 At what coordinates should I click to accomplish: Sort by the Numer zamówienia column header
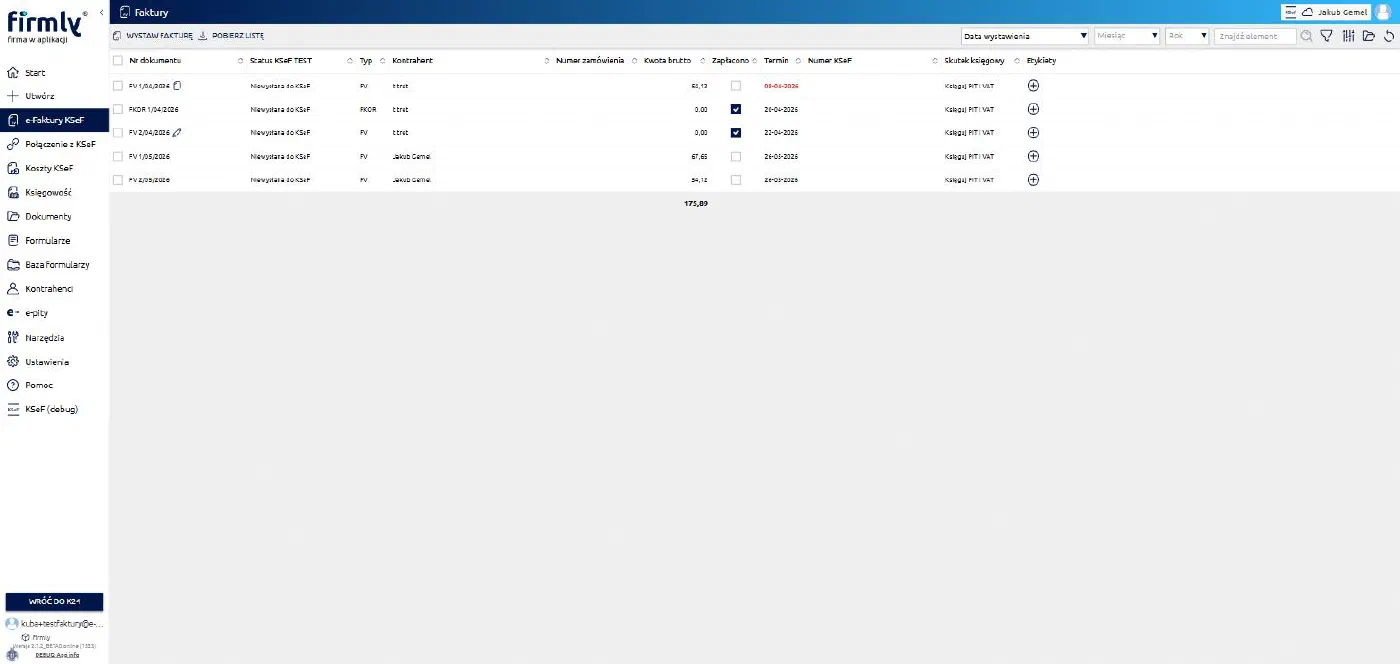click(x=590, y=61)
